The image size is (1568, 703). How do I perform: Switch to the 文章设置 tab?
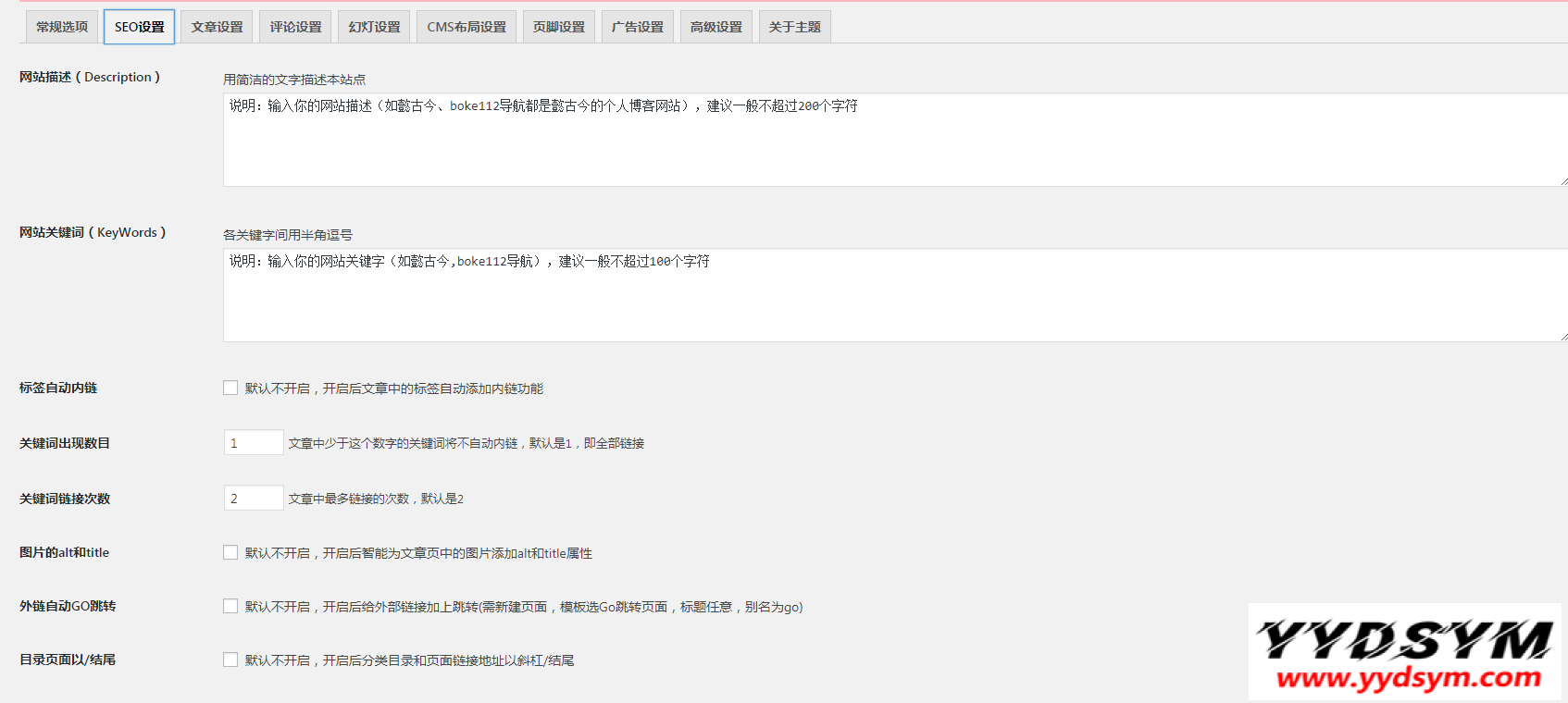point(217,27)
